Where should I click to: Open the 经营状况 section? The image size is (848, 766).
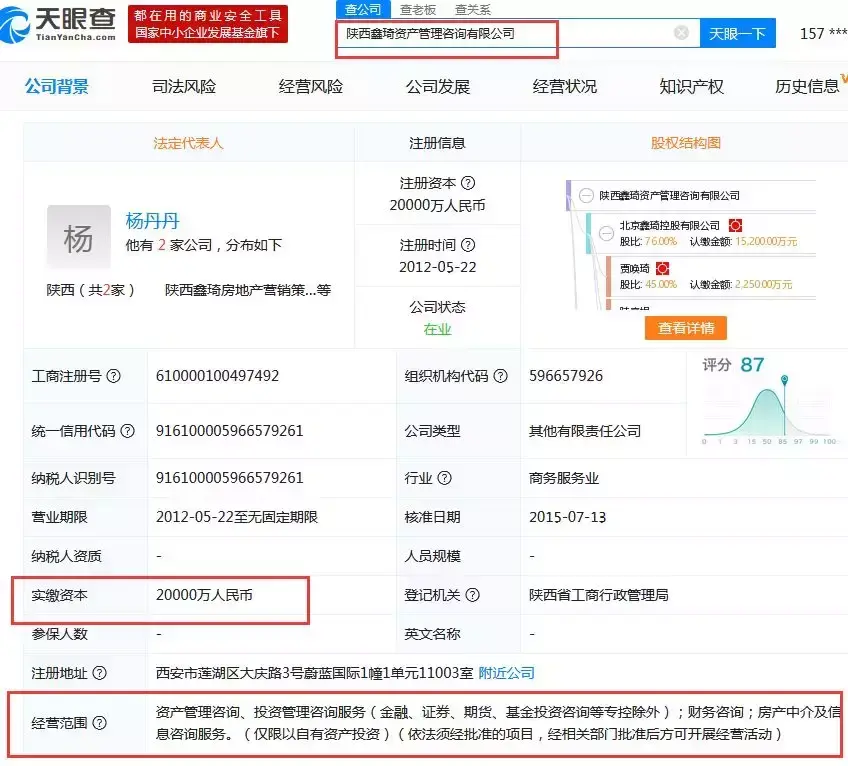coord(565,87)
